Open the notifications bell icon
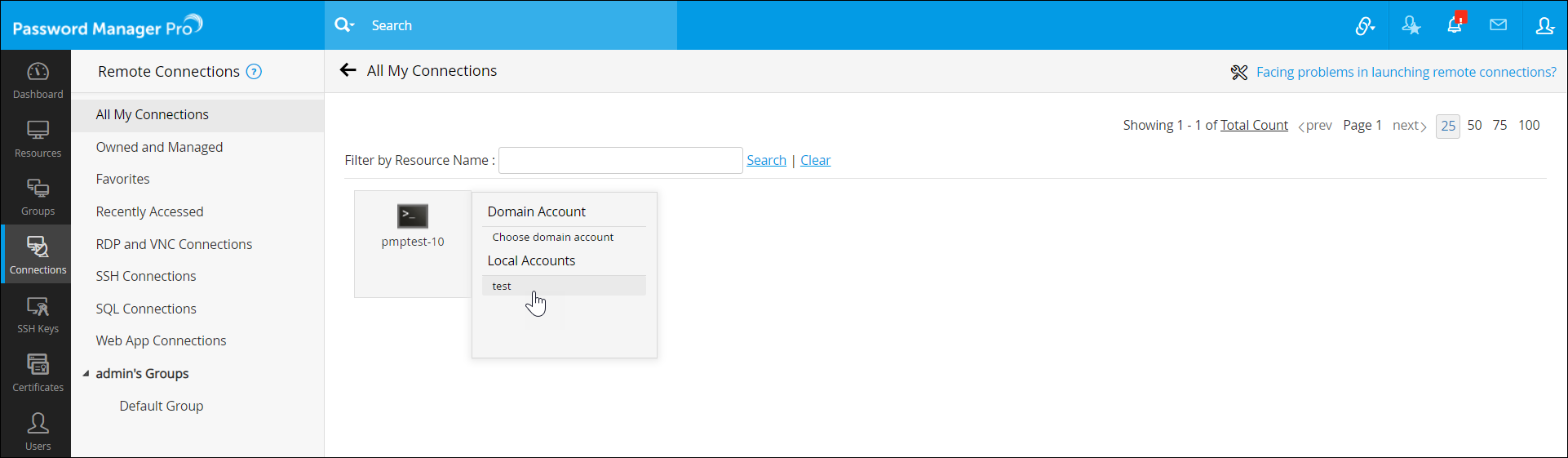This screenshot has width=1568, height=458. tap(1455, 25)
